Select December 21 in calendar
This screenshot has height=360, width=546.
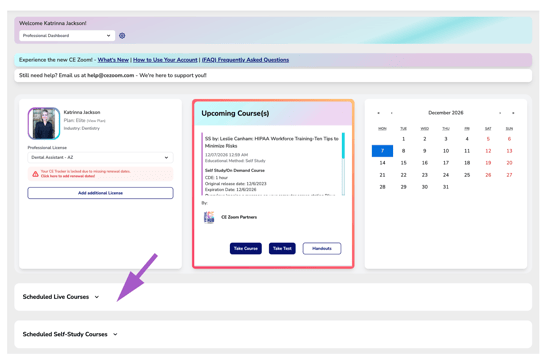click(382, 175)
